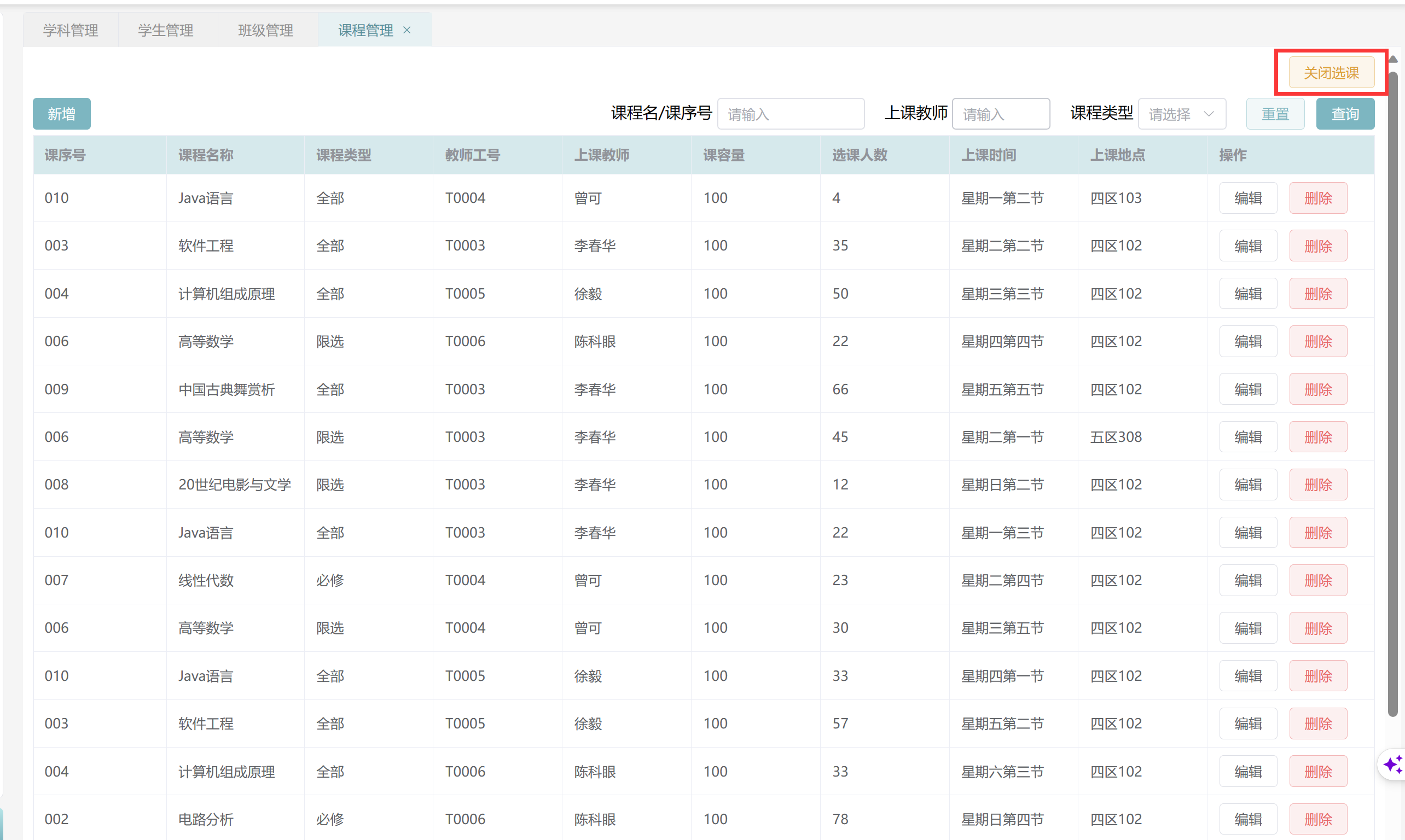Viewport: 1405px width, 840px height.
Task: Delete the Java语言 course at 星期四第一节
Action: point(1318,676)
